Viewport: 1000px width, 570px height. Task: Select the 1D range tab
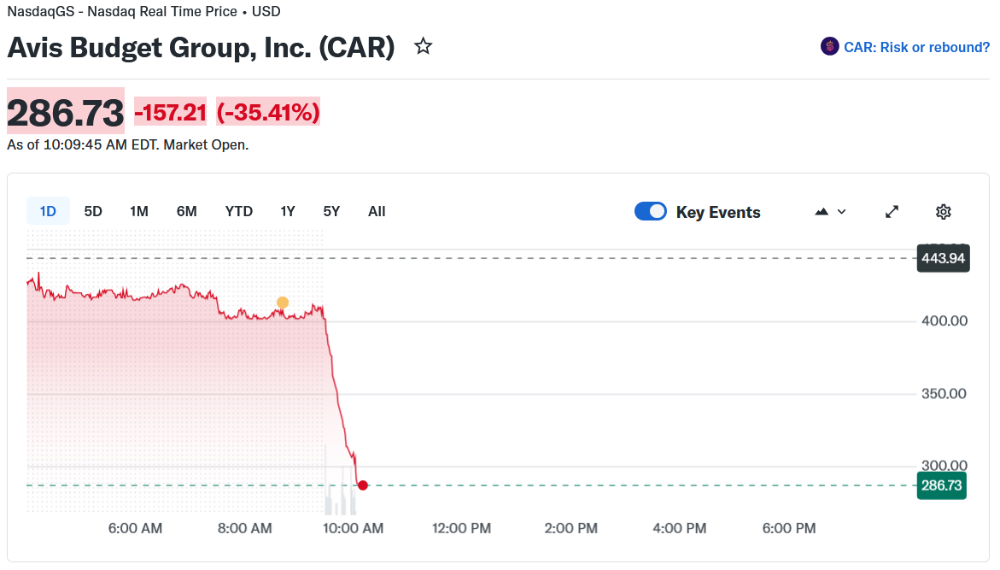[48, 211]
